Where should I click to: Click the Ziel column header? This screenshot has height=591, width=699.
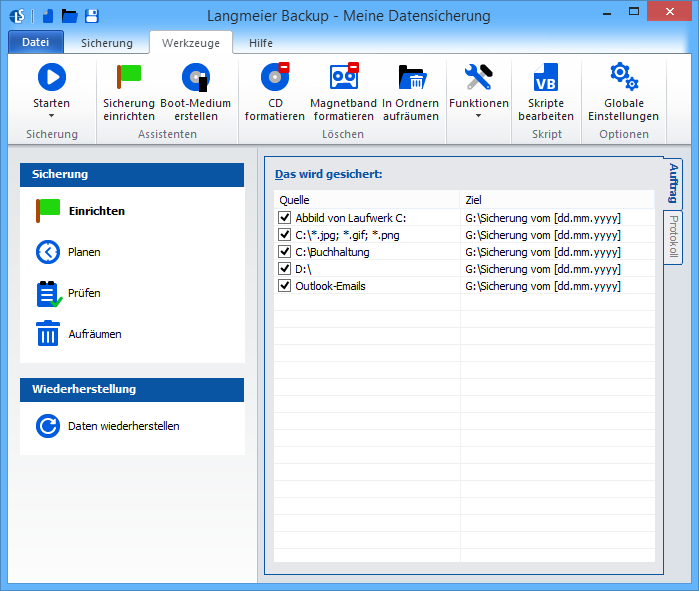click(557, 200)
